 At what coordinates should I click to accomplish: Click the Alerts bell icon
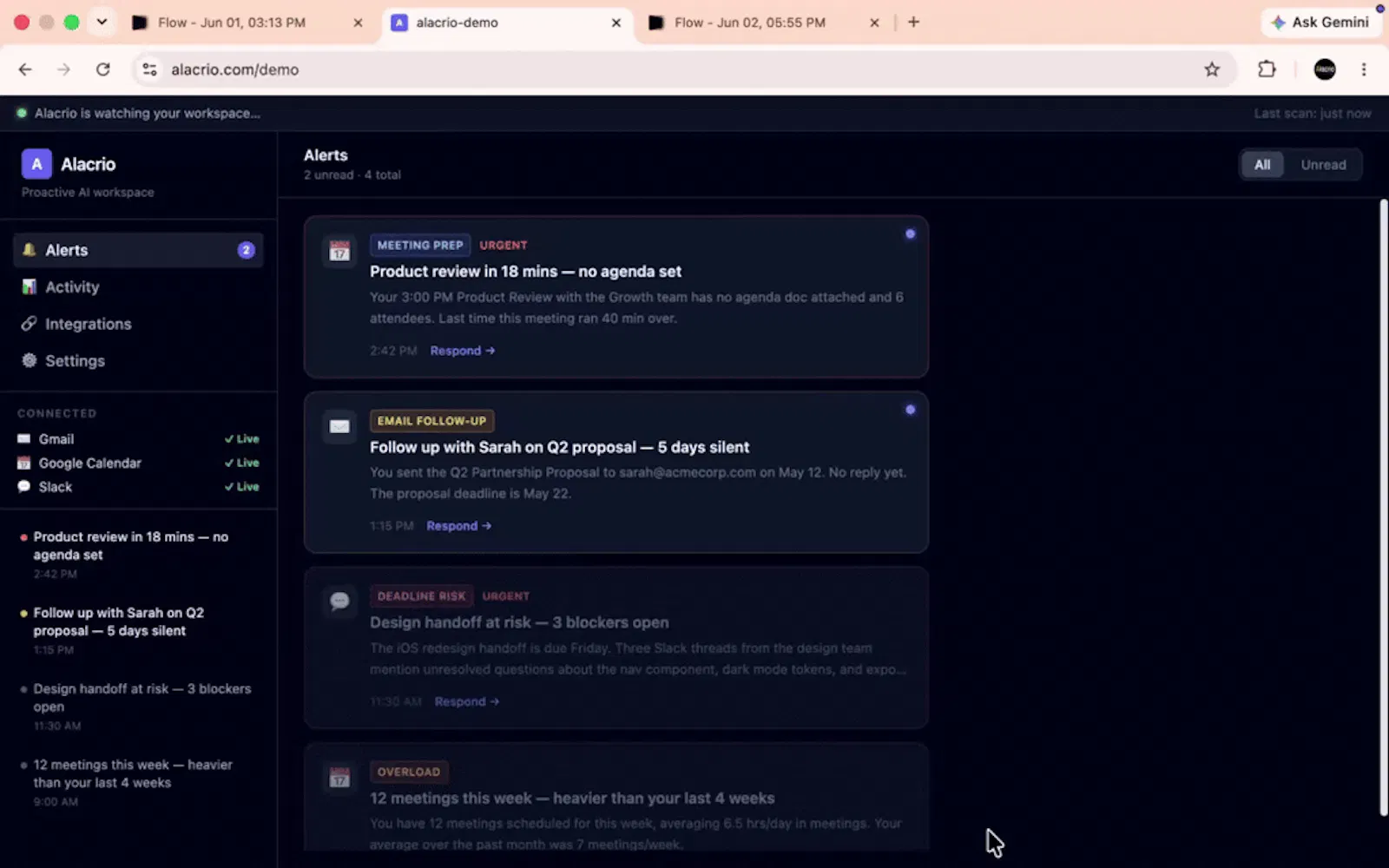point(29,250)
